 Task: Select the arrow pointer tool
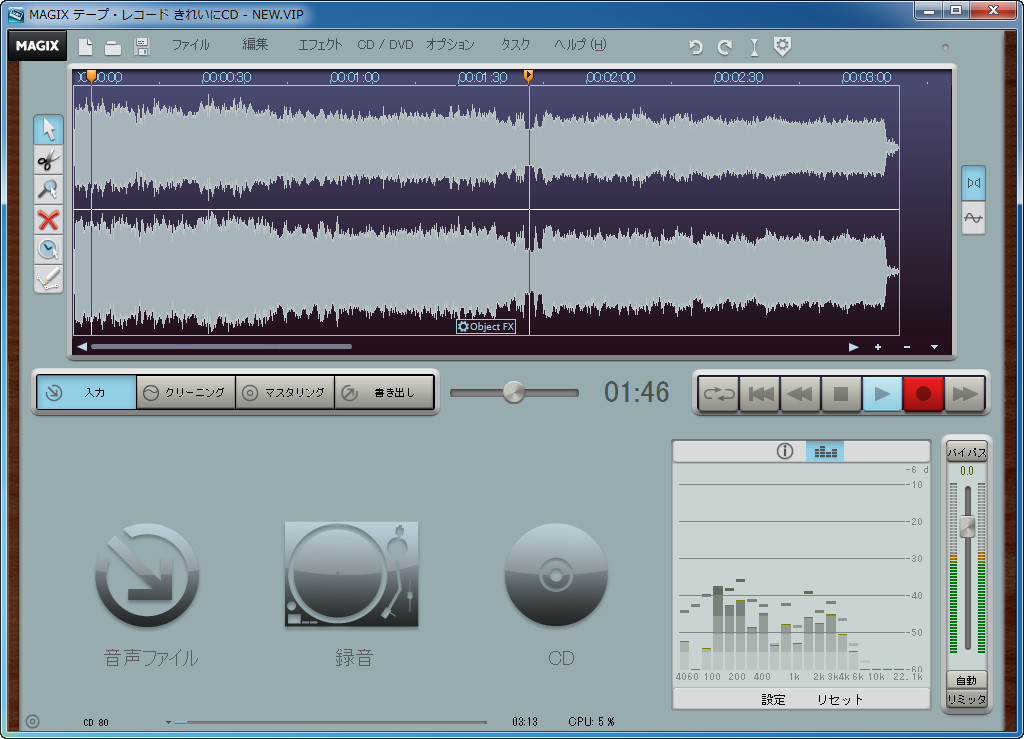pos(48,129)
